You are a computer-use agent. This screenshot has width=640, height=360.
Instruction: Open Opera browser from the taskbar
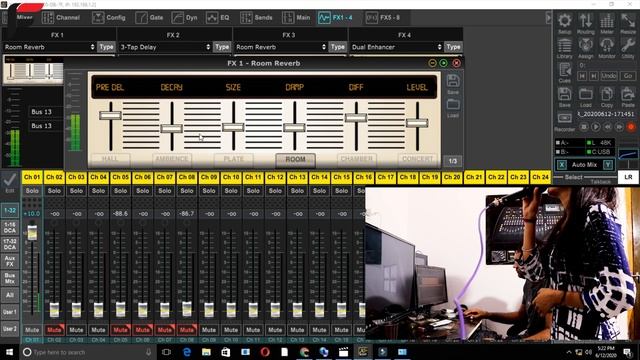(265, 352)
